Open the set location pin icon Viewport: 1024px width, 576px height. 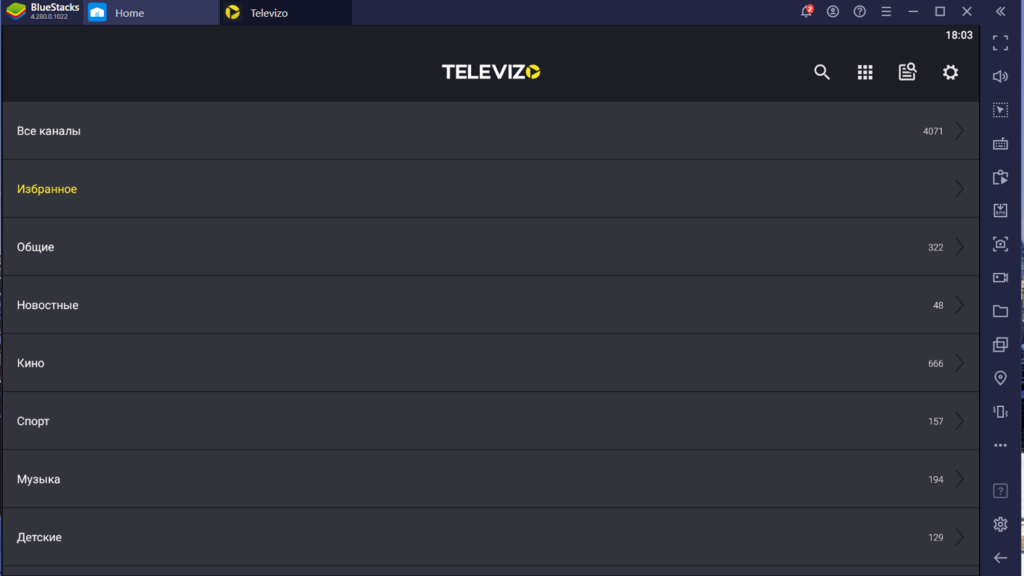[1000, 378]
